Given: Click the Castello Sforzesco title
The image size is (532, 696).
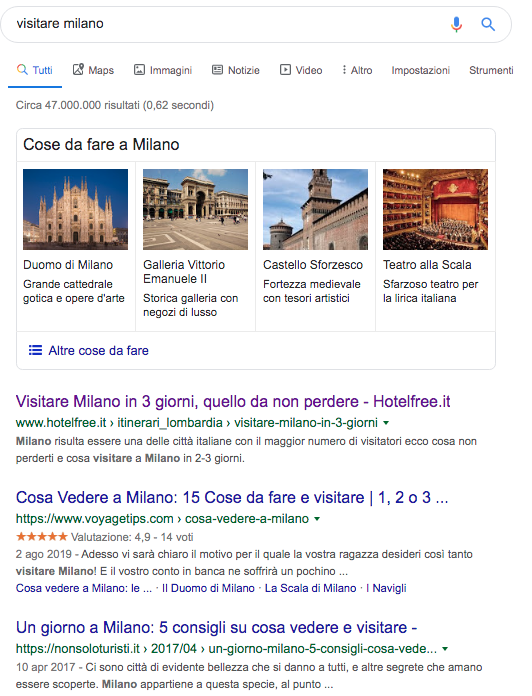Looking at the screenshot, I should pyautogui.click(x=313, y=265).
